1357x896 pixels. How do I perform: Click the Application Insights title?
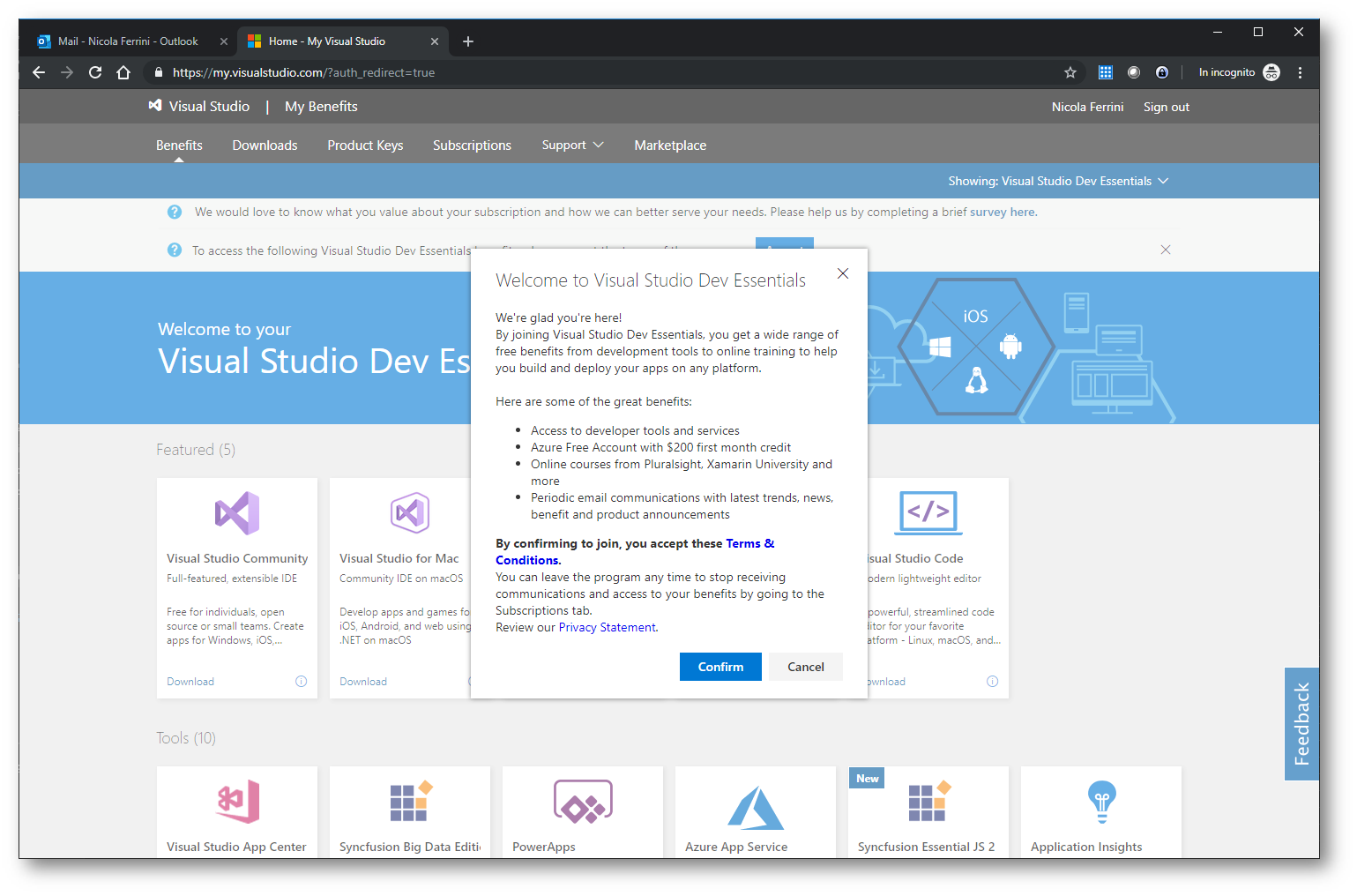click(x=1086, y=847)
